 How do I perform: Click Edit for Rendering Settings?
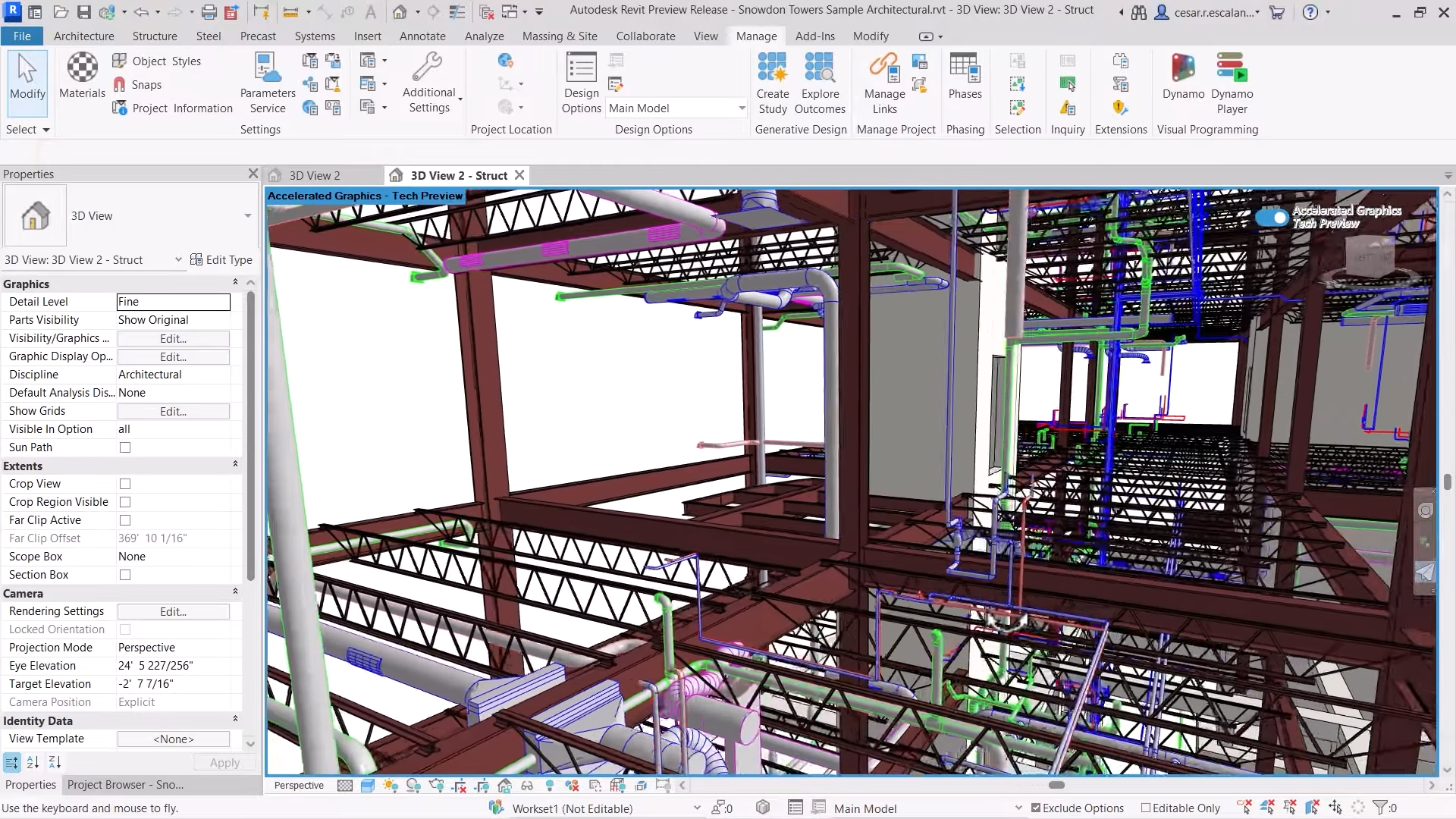coord(173,611)
